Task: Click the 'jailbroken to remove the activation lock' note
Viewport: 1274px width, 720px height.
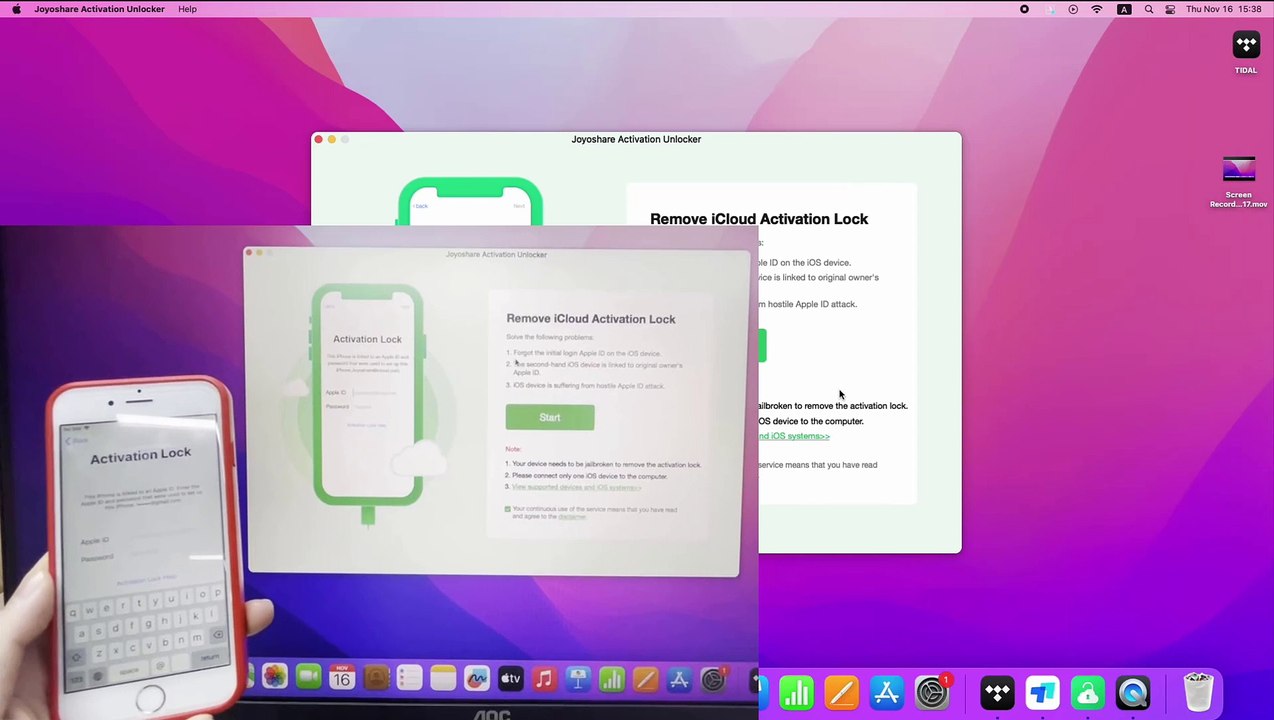Action: tap(833, 406)
